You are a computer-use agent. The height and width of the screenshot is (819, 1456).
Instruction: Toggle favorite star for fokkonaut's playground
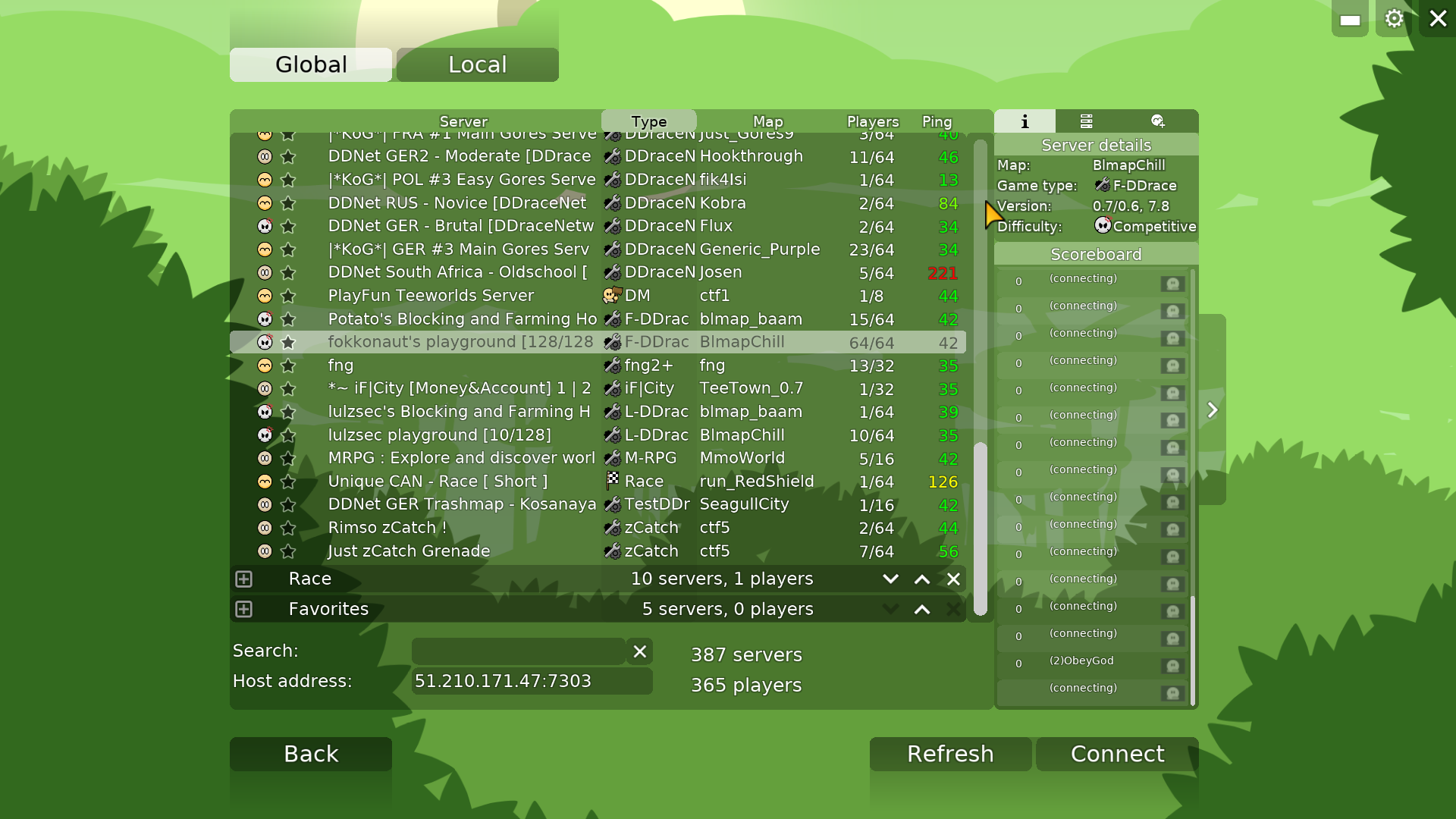click(288, 342)
